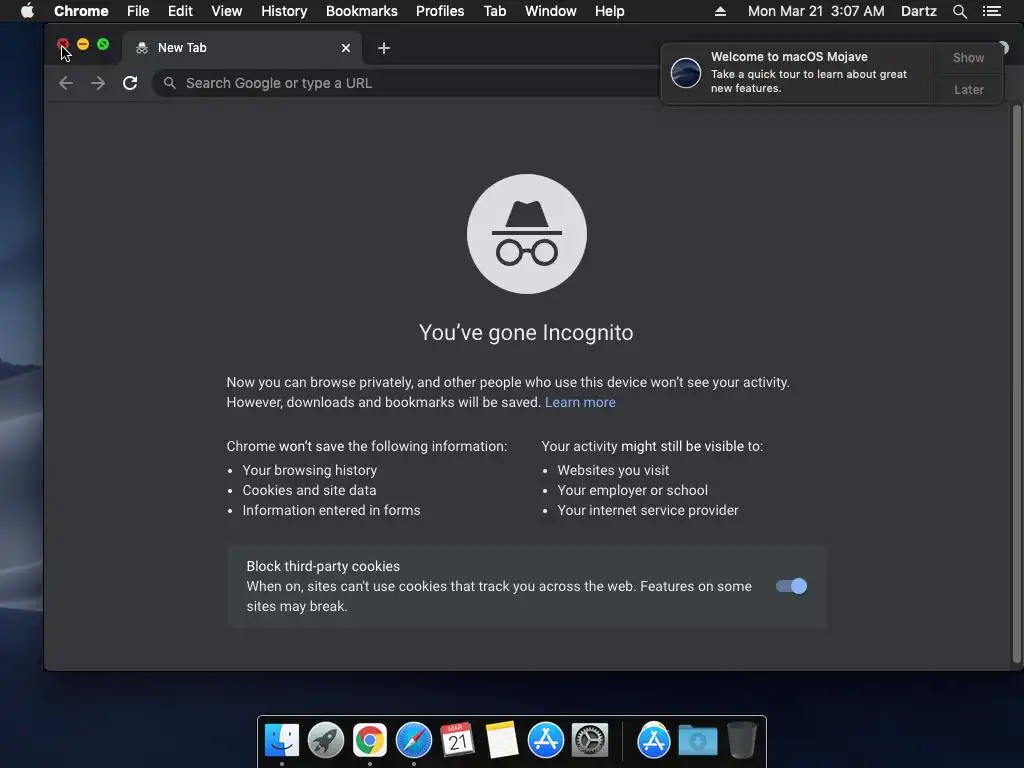Click the Block third-party cookies title
1024x768 pixels.
[x=323, y=566]
